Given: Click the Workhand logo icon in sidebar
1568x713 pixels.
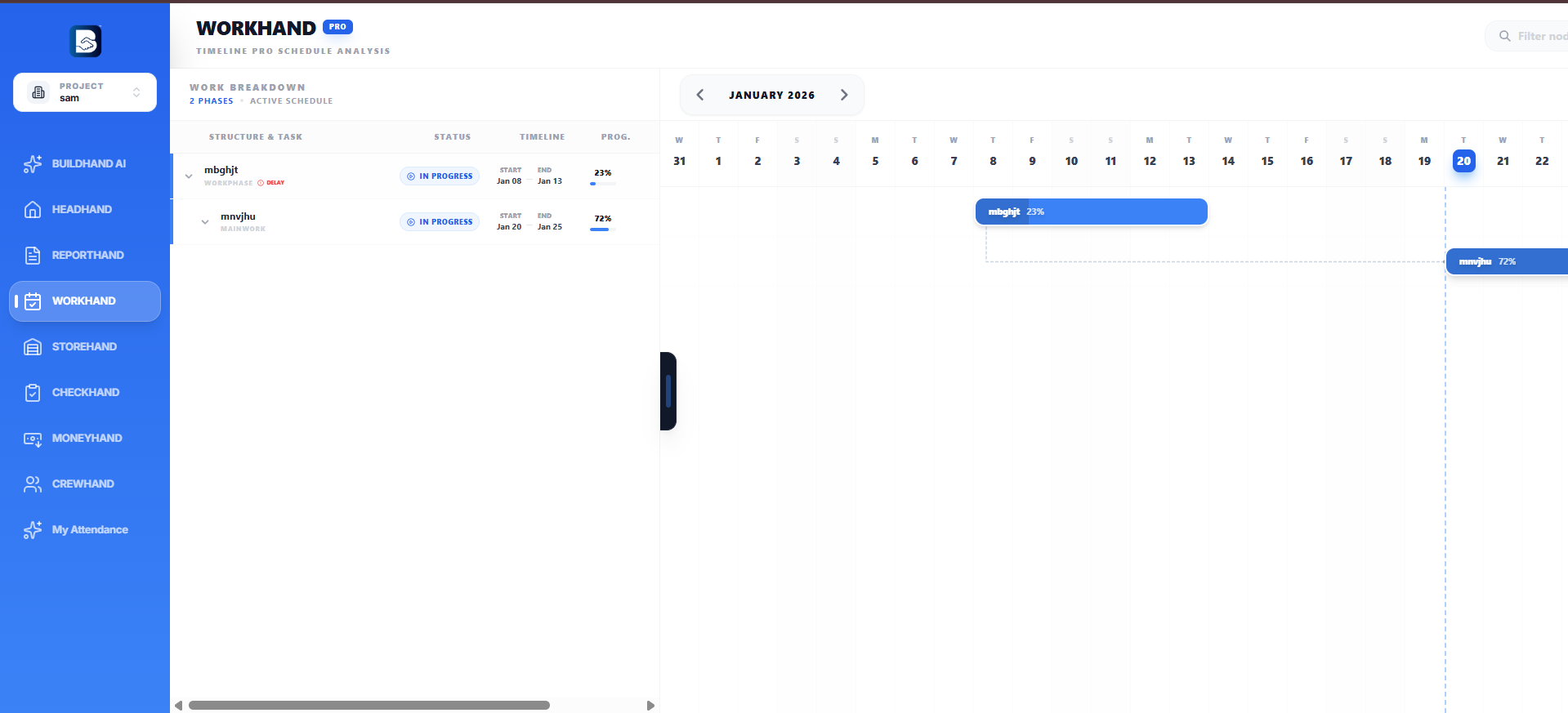Looking at the screenshot, I should click(85, 41).
